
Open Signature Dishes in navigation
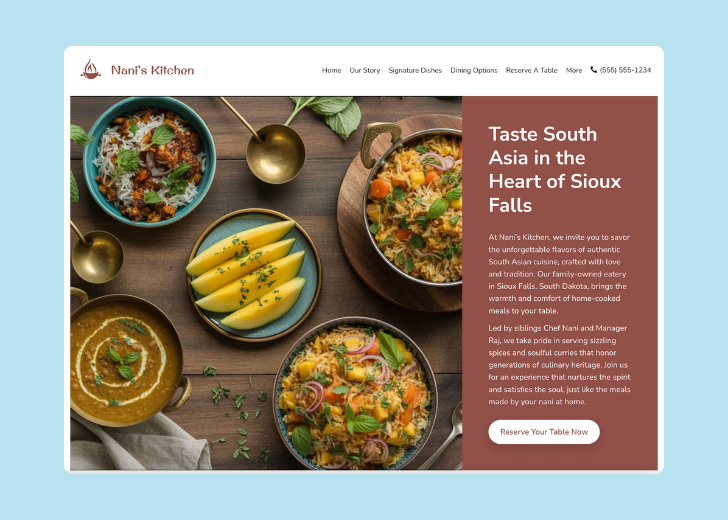415,70
